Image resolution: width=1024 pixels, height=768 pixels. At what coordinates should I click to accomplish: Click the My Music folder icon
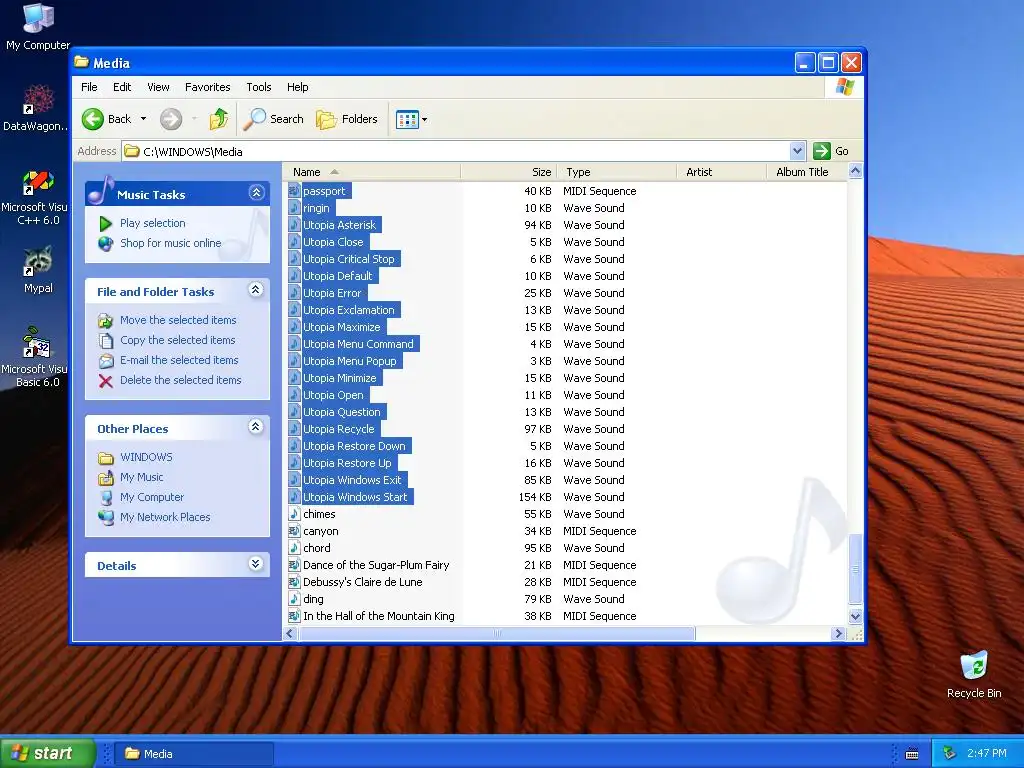click(105, 477)
